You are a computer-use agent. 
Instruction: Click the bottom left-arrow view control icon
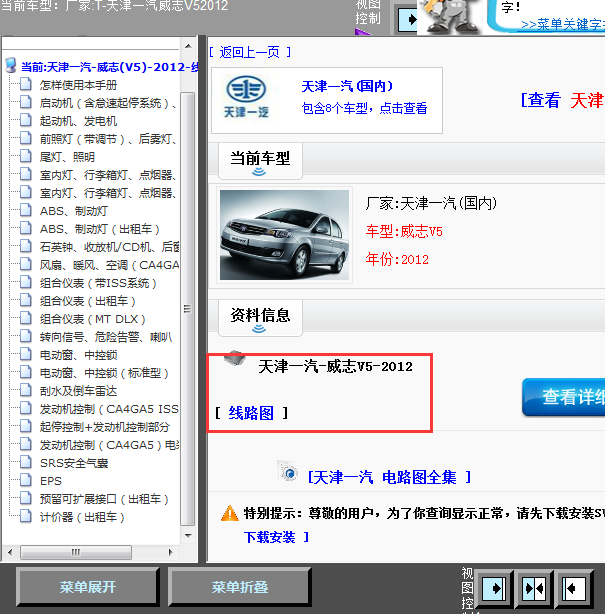(574, 589)
